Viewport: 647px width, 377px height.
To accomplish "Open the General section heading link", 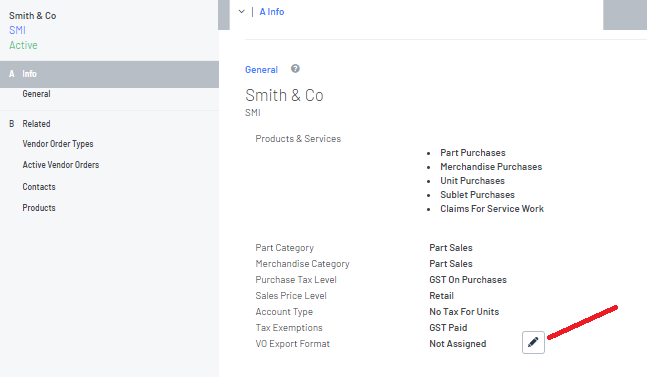I will [261, 70].
